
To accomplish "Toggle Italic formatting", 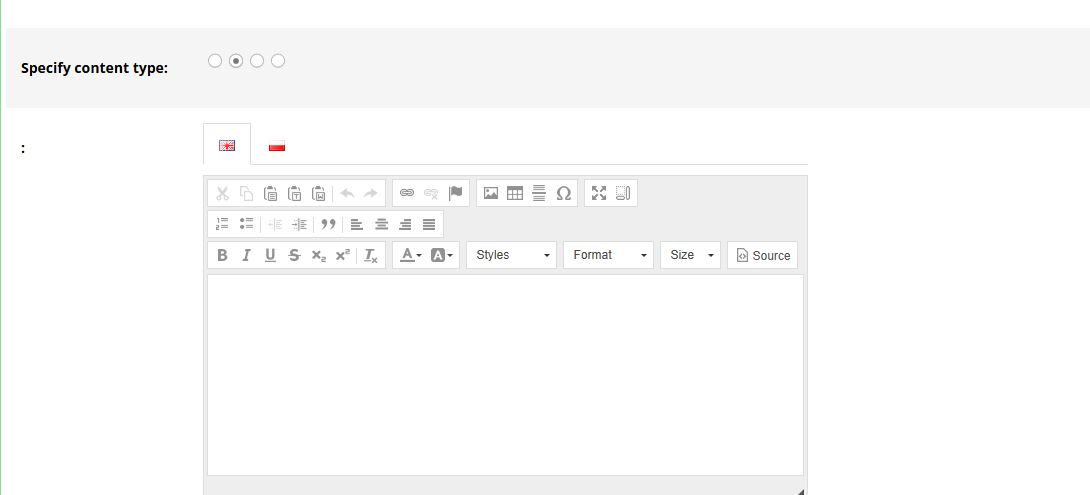I will click(246, 255).
